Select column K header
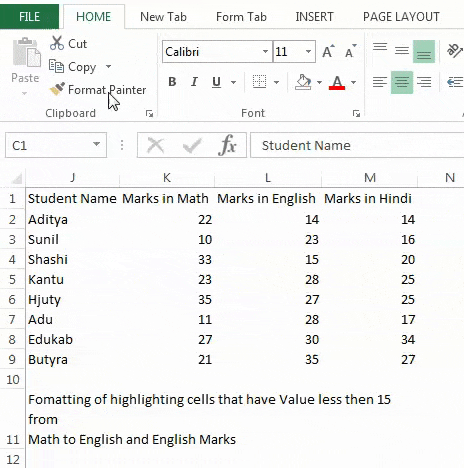This screenshot has height=468, width=464. tap(167, 178)
